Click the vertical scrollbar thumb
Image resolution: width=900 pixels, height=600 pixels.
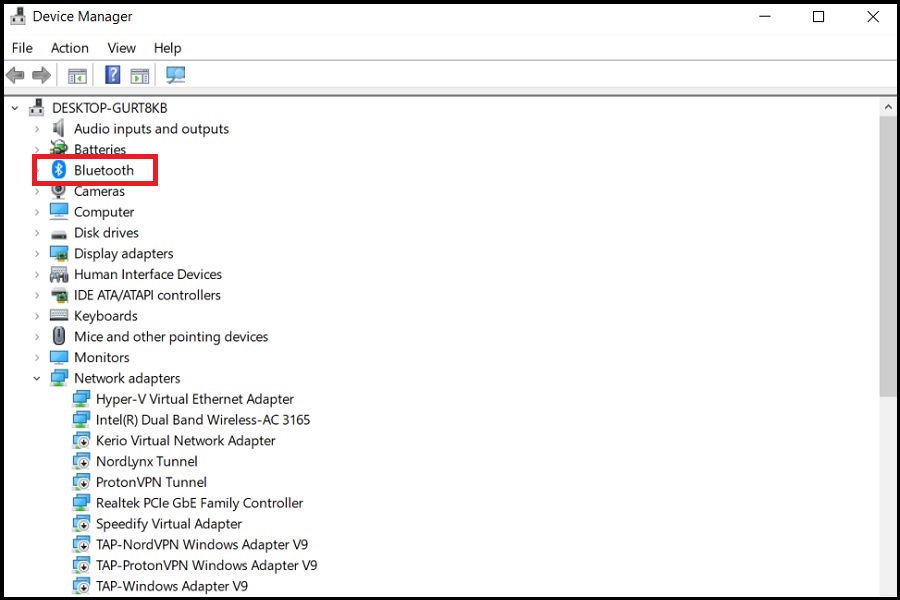pos(887,256)
